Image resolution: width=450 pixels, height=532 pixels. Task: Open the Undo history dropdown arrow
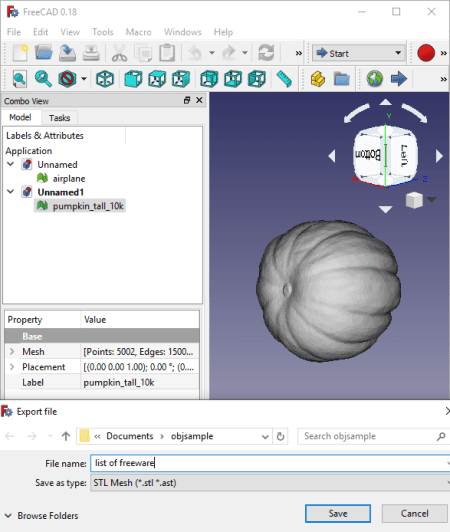[212, 53]
